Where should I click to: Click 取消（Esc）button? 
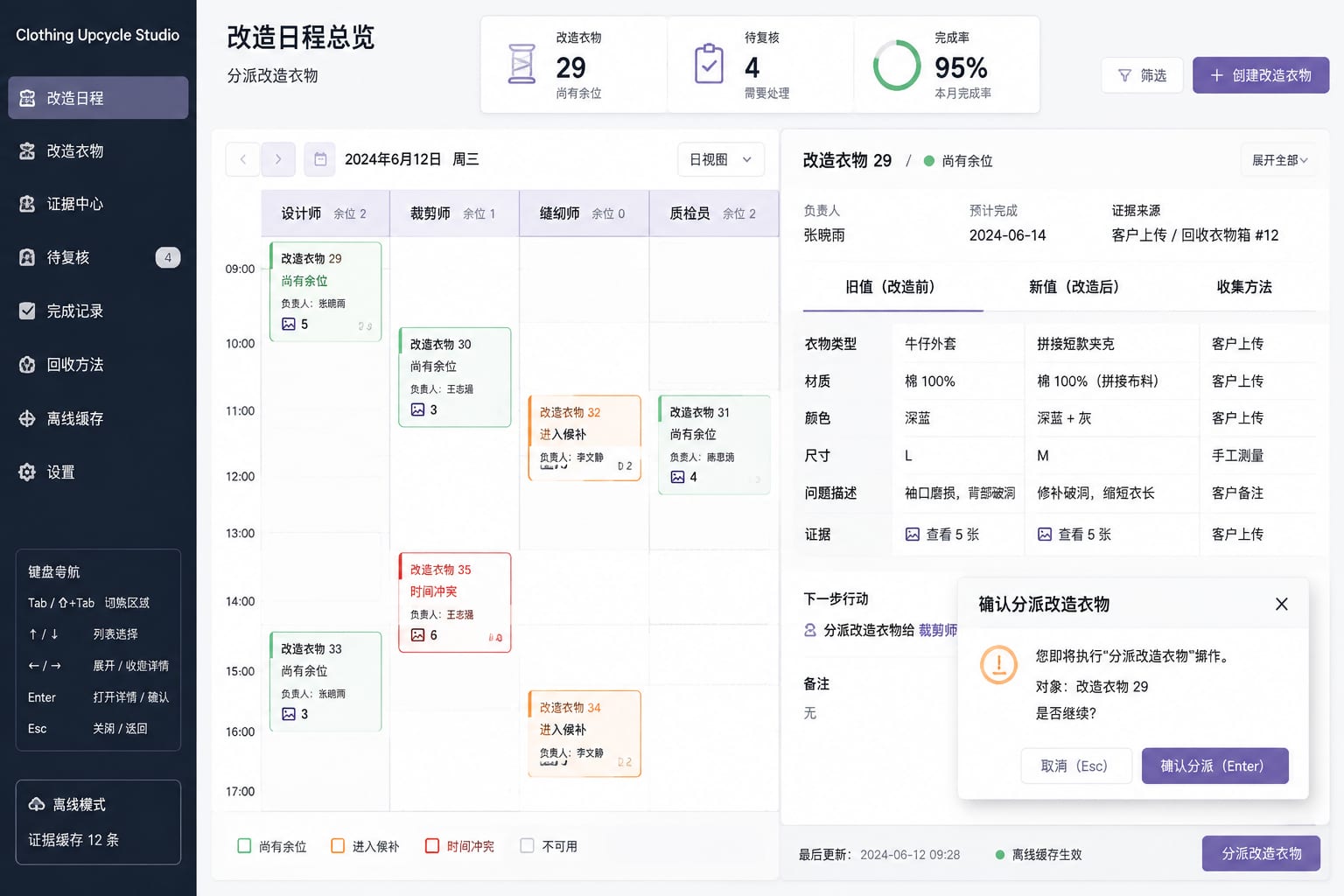pos(1076,766)
